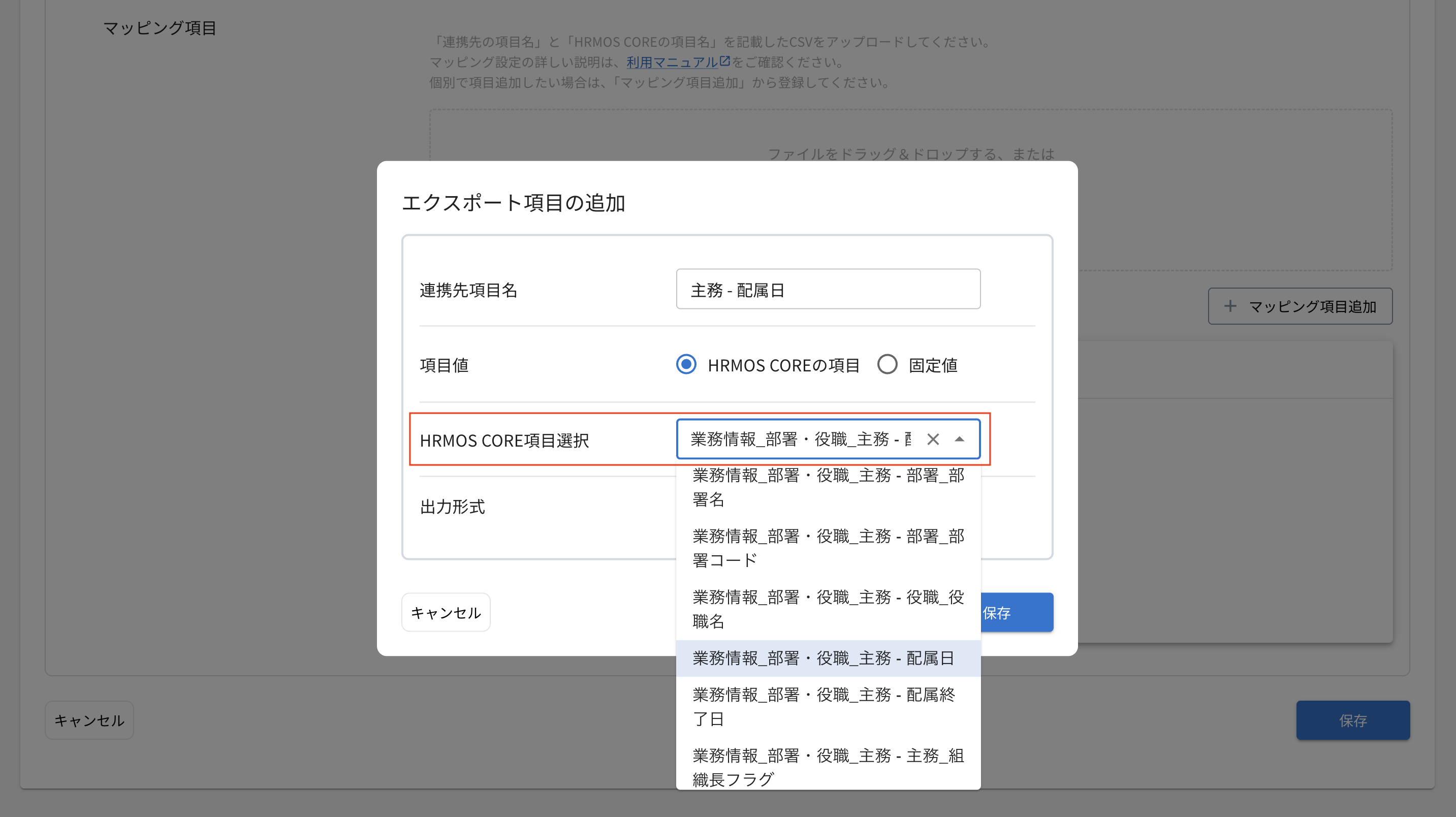Collapse the HRMOS CORE item dropdown arrow
This screenshot has height=817, width=1456.
click(x=959, y=439)
